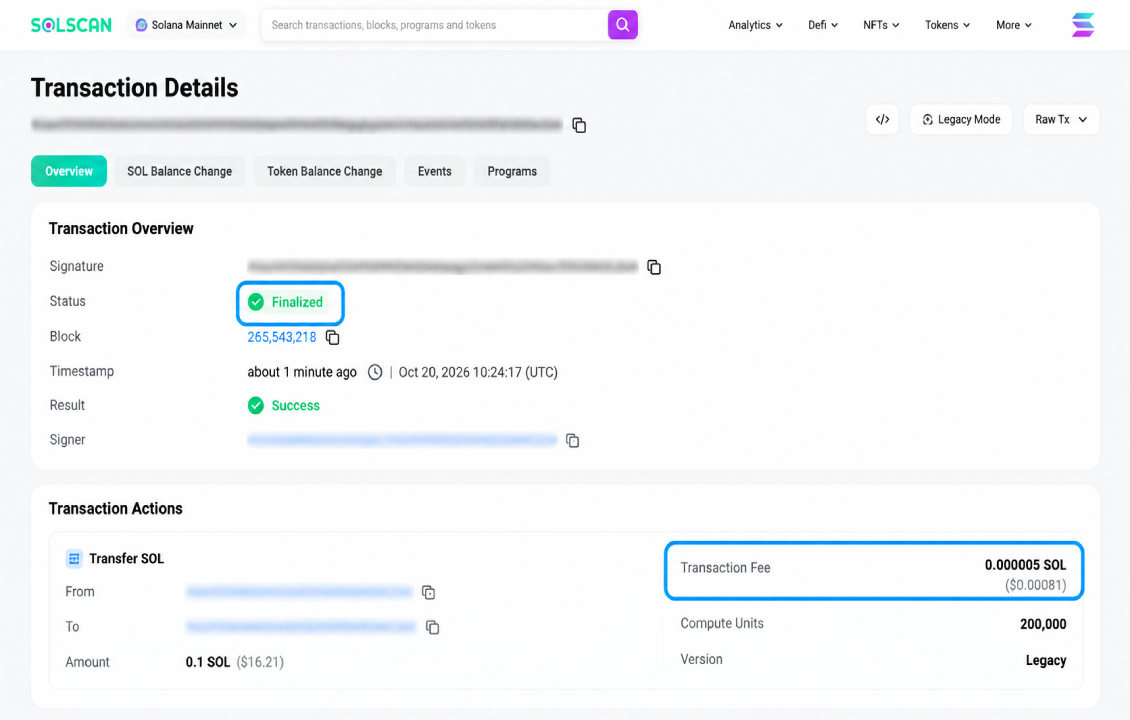Screen dimensions: 1130x720
Task: Click the purple search magnifier button
Action: (623, 25)
